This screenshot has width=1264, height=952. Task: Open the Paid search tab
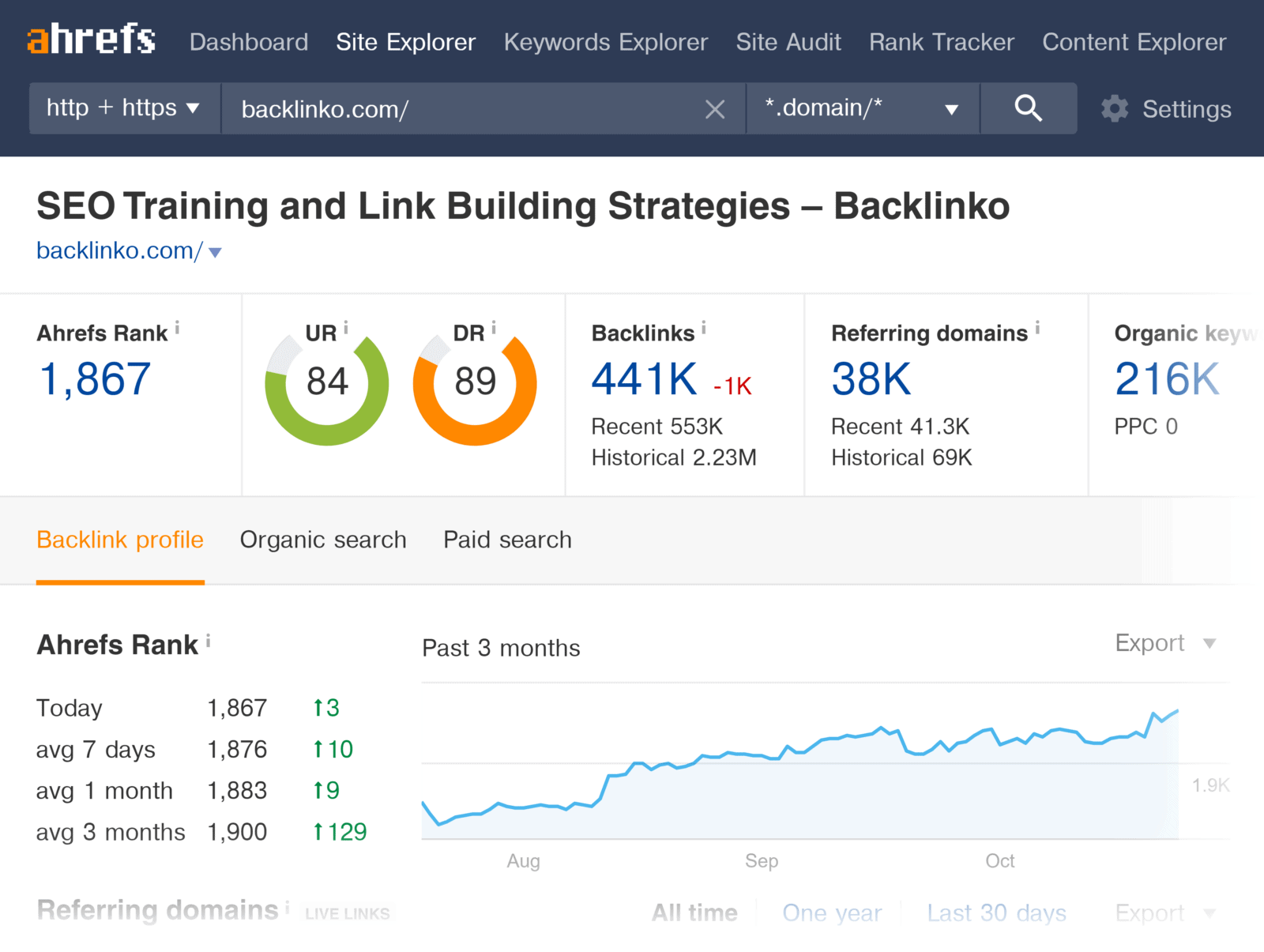[x=506, y=540]
